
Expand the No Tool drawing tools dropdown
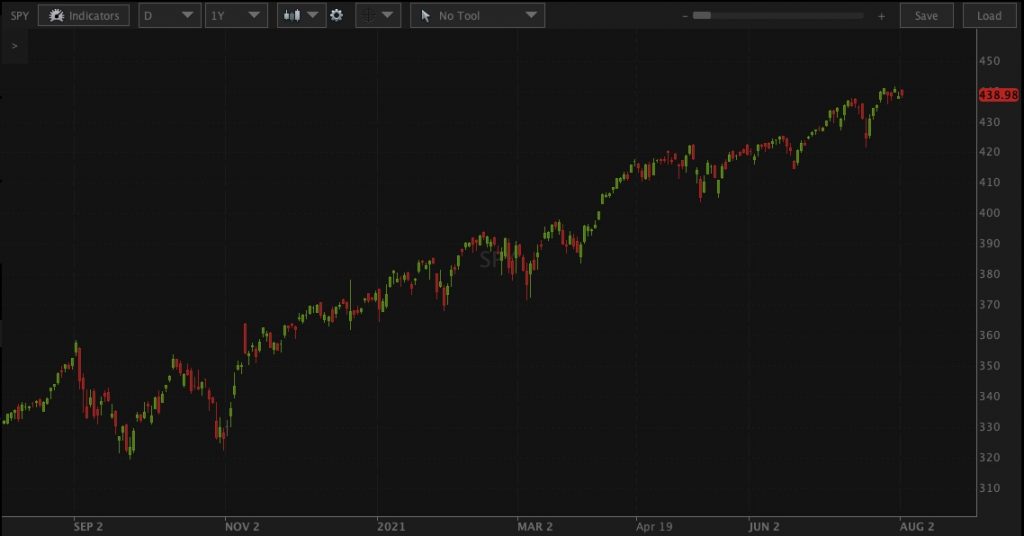pyautogui.click(x=477, y=16)
